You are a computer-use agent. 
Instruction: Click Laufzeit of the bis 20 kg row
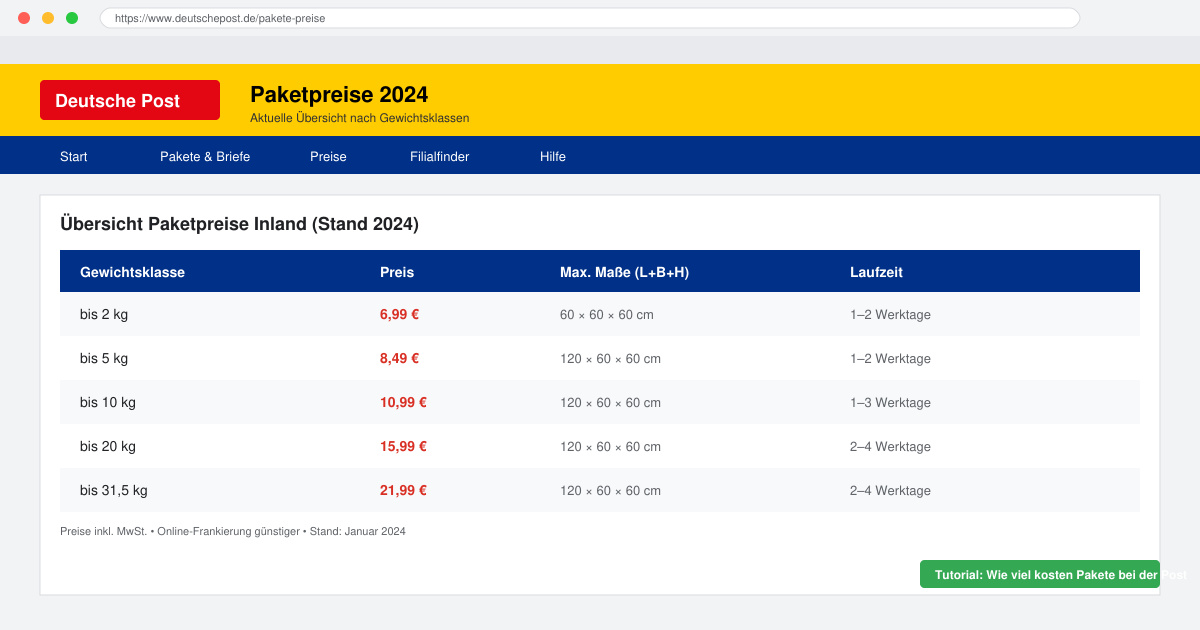click(x=890, y=447)
